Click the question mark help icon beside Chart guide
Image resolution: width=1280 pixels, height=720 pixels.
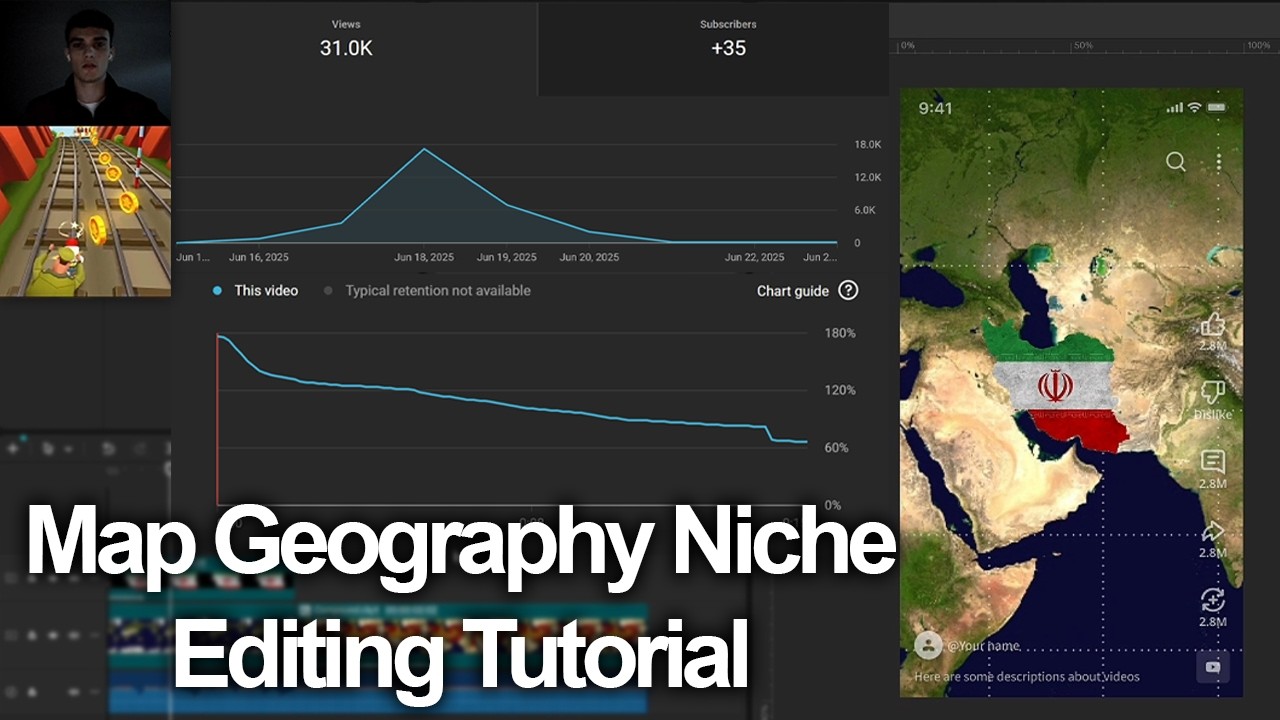[848, 291]
